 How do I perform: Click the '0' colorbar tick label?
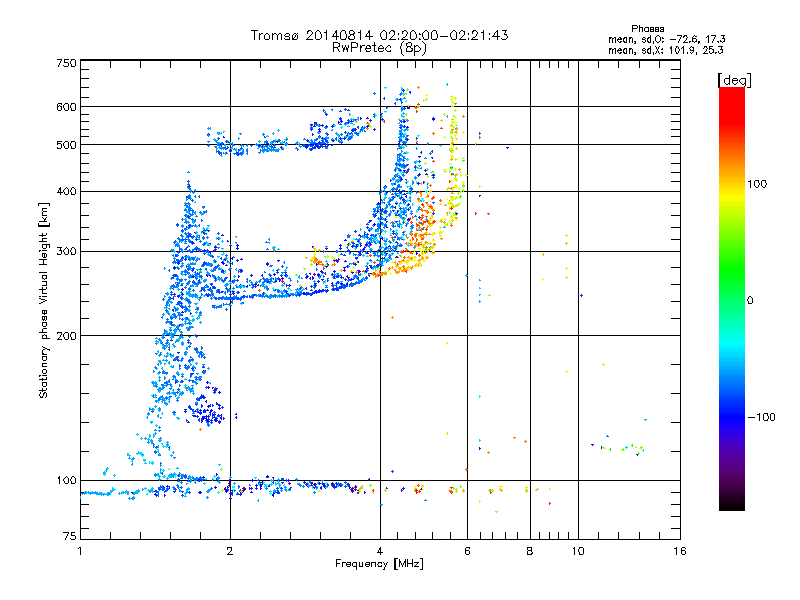pyautogui.click(x=750, y=301)
